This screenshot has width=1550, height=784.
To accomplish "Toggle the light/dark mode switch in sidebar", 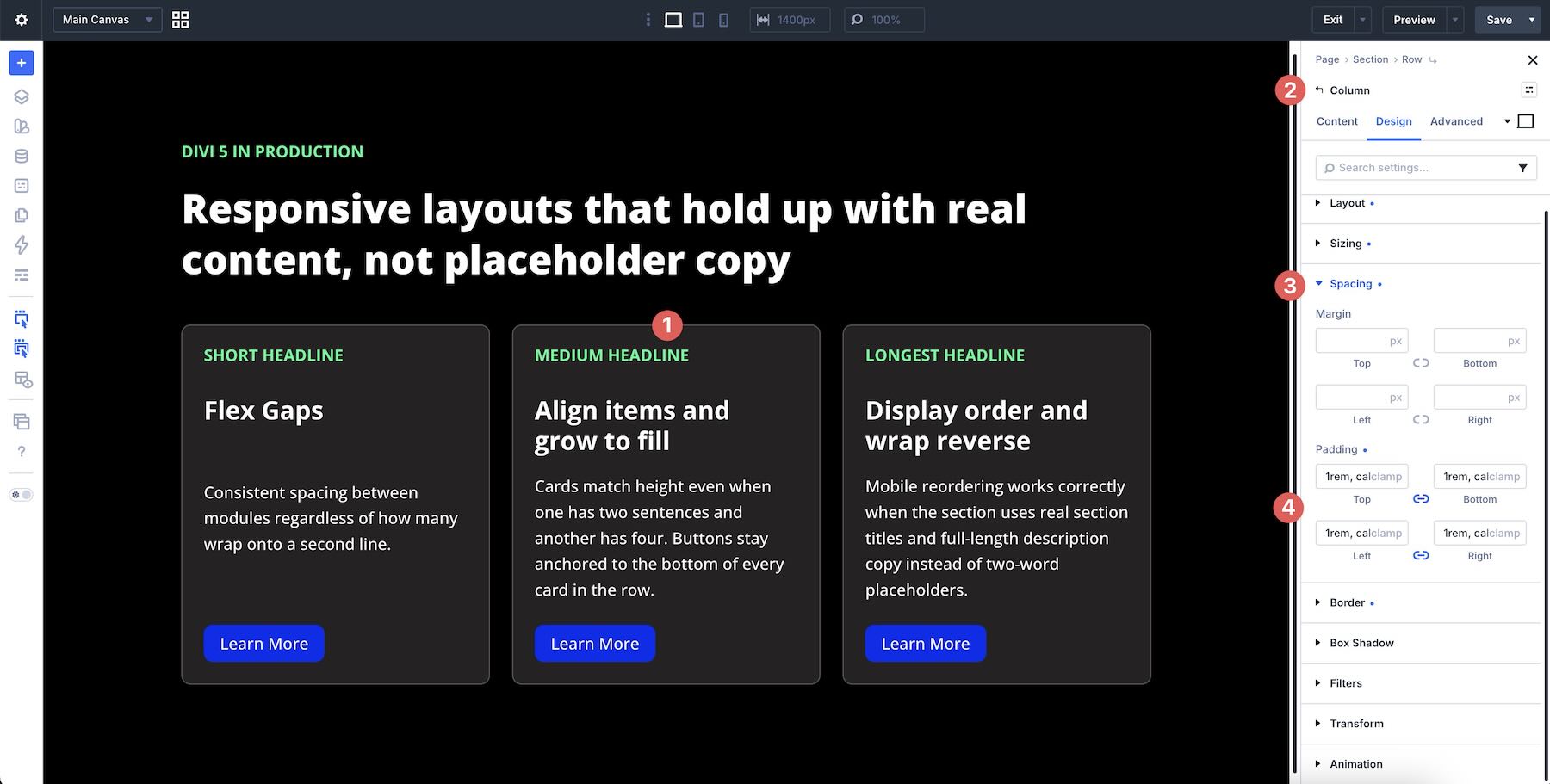I will coord(22,495).
